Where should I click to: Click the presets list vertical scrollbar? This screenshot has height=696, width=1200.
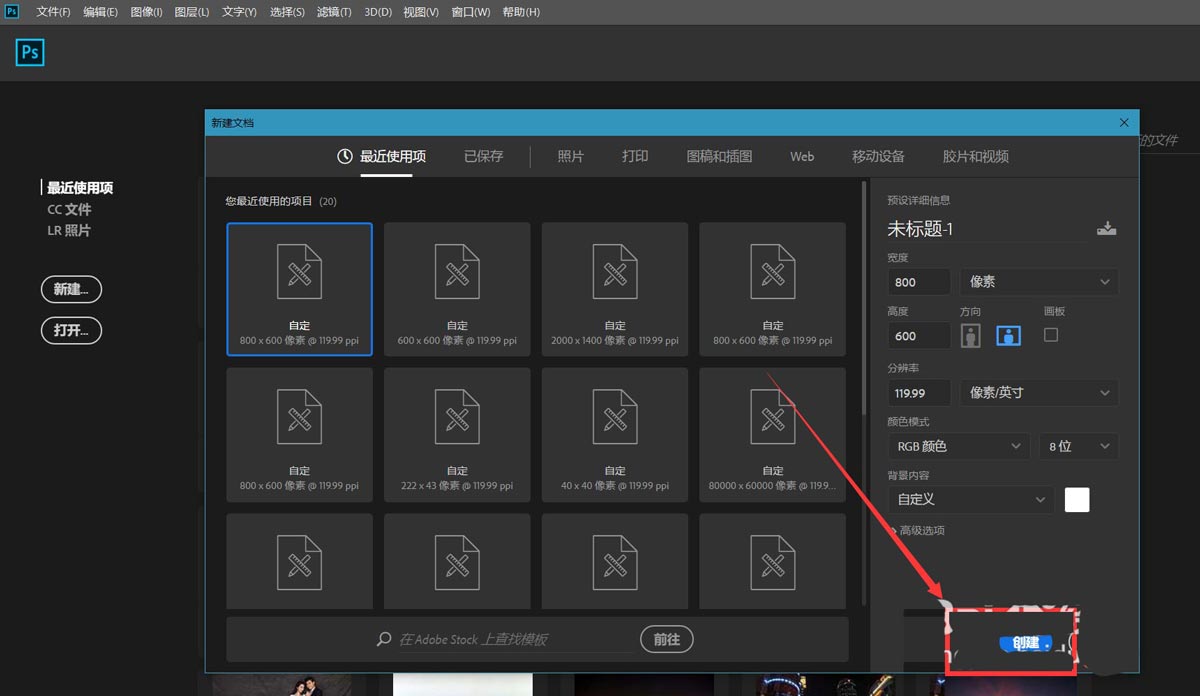coord(864,298)
